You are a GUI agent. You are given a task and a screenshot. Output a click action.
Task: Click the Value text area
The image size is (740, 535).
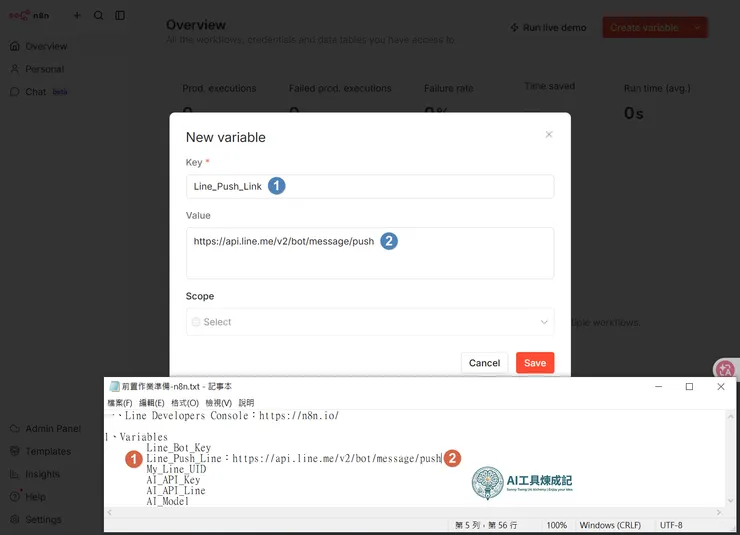tap(370, 253)
